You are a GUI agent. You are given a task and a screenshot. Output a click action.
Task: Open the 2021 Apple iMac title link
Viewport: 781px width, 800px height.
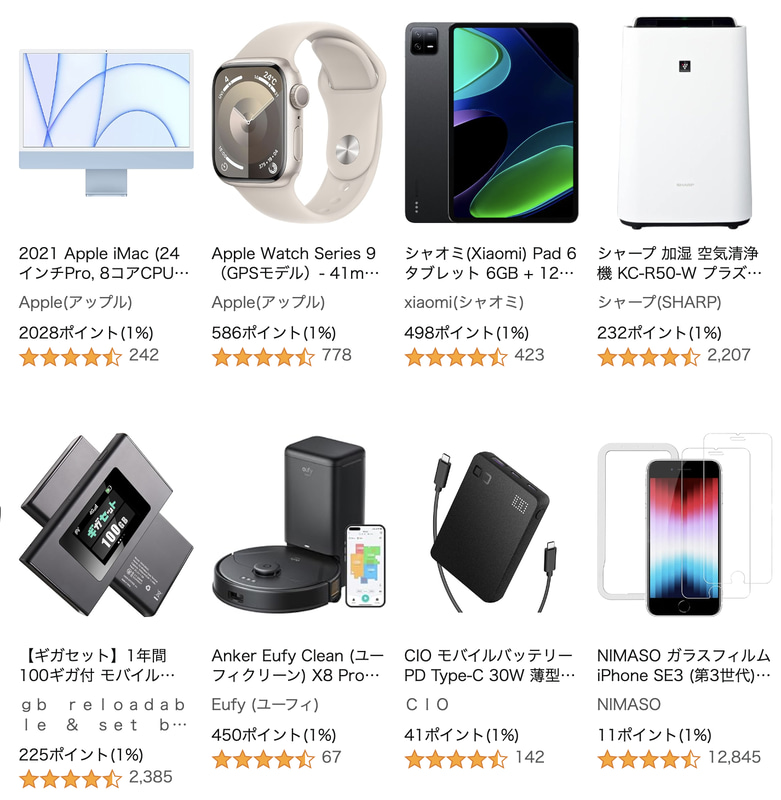click(104, 263)
